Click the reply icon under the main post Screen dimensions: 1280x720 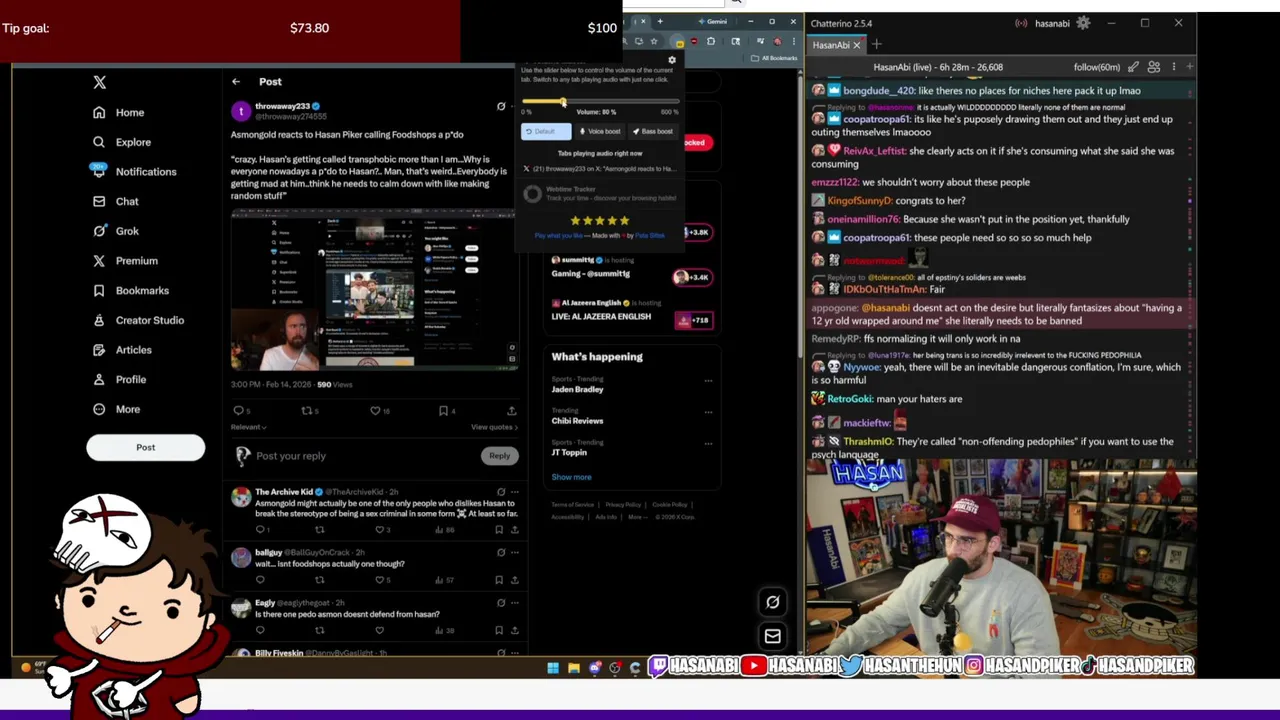(238, 410)
